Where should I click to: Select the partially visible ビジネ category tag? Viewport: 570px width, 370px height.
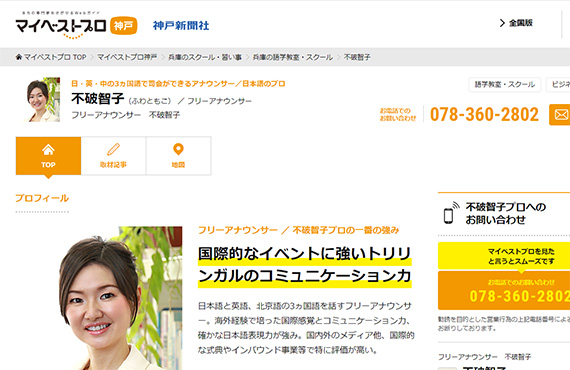(x=558, y=85)
